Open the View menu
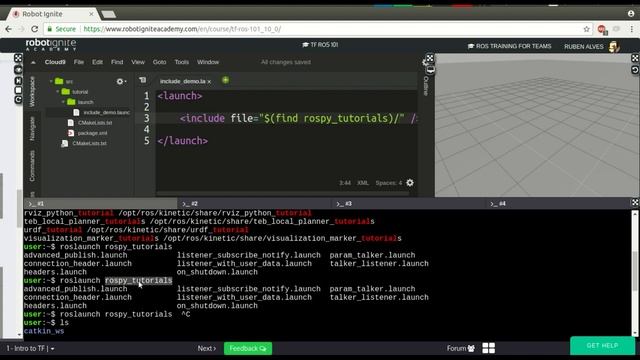 click(138, 62)
